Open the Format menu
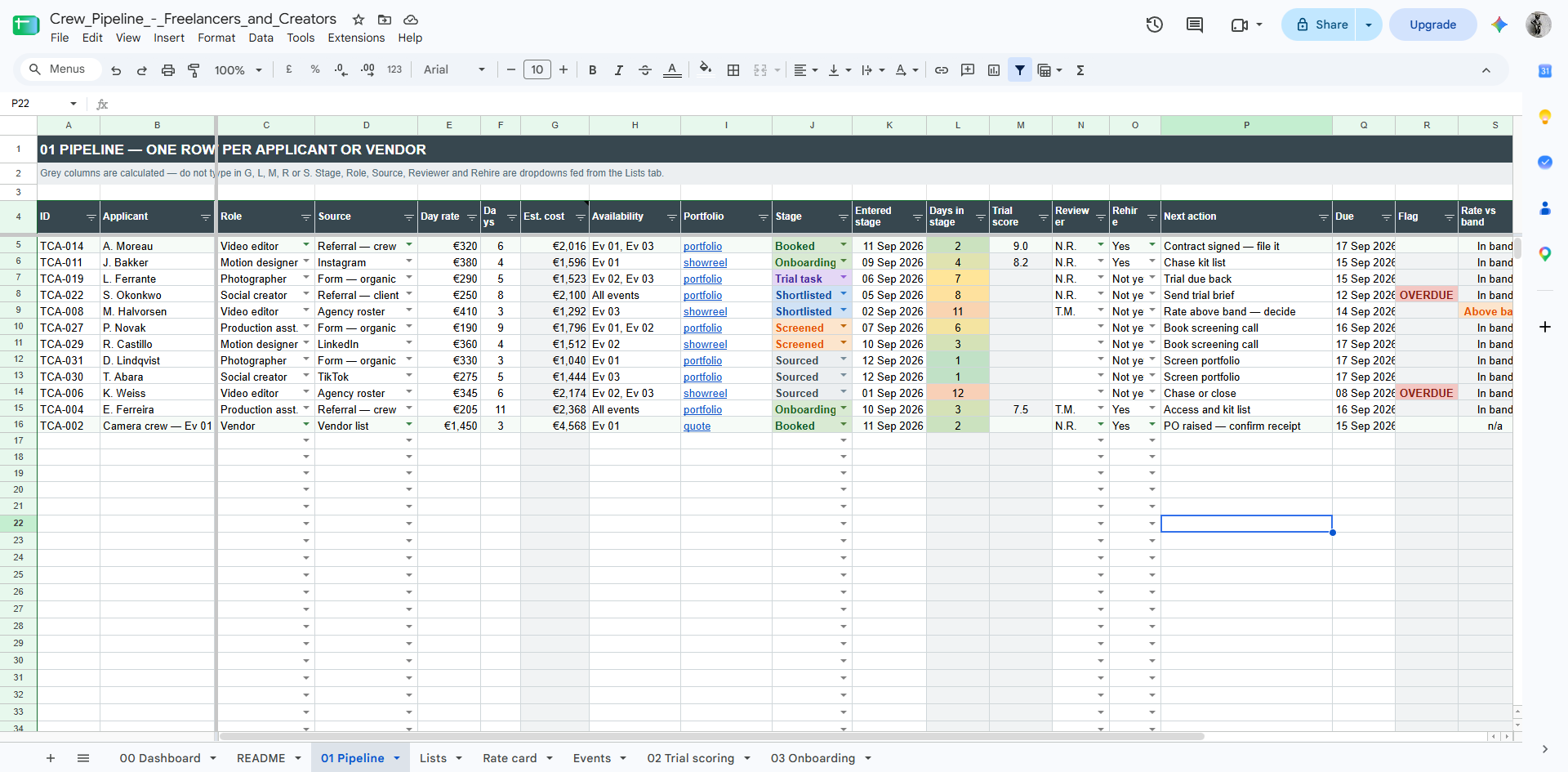Image resolution: width=1568 pixels, height=772 pixels. 216,38
